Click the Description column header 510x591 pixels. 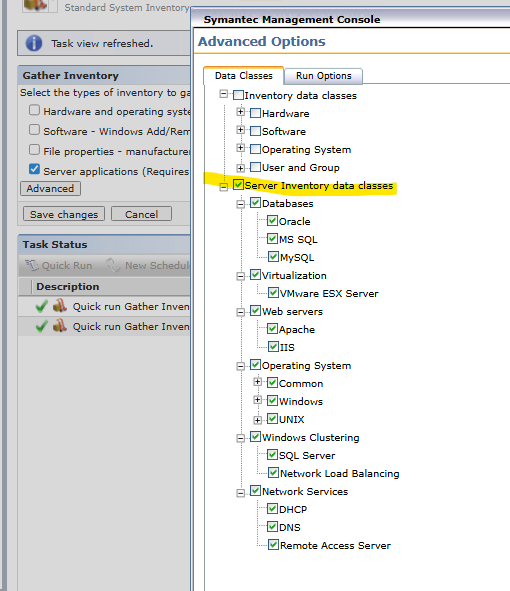(68, 287)
